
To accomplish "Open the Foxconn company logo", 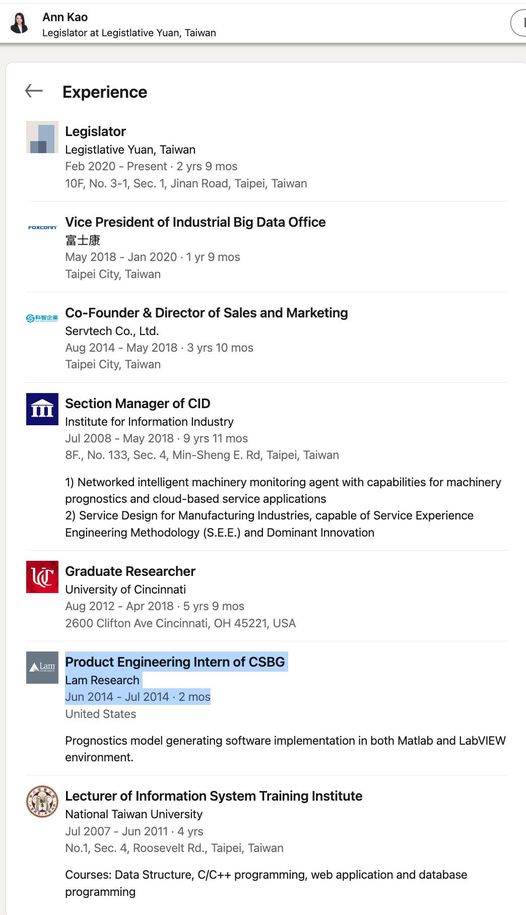I will pos(42,228).
